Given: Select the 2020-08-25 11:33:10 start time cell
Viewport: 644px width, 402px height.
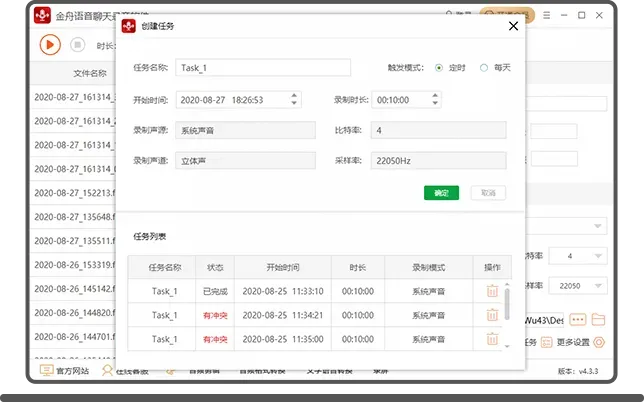Looking at the screenshot, I should tap(283, 291).
